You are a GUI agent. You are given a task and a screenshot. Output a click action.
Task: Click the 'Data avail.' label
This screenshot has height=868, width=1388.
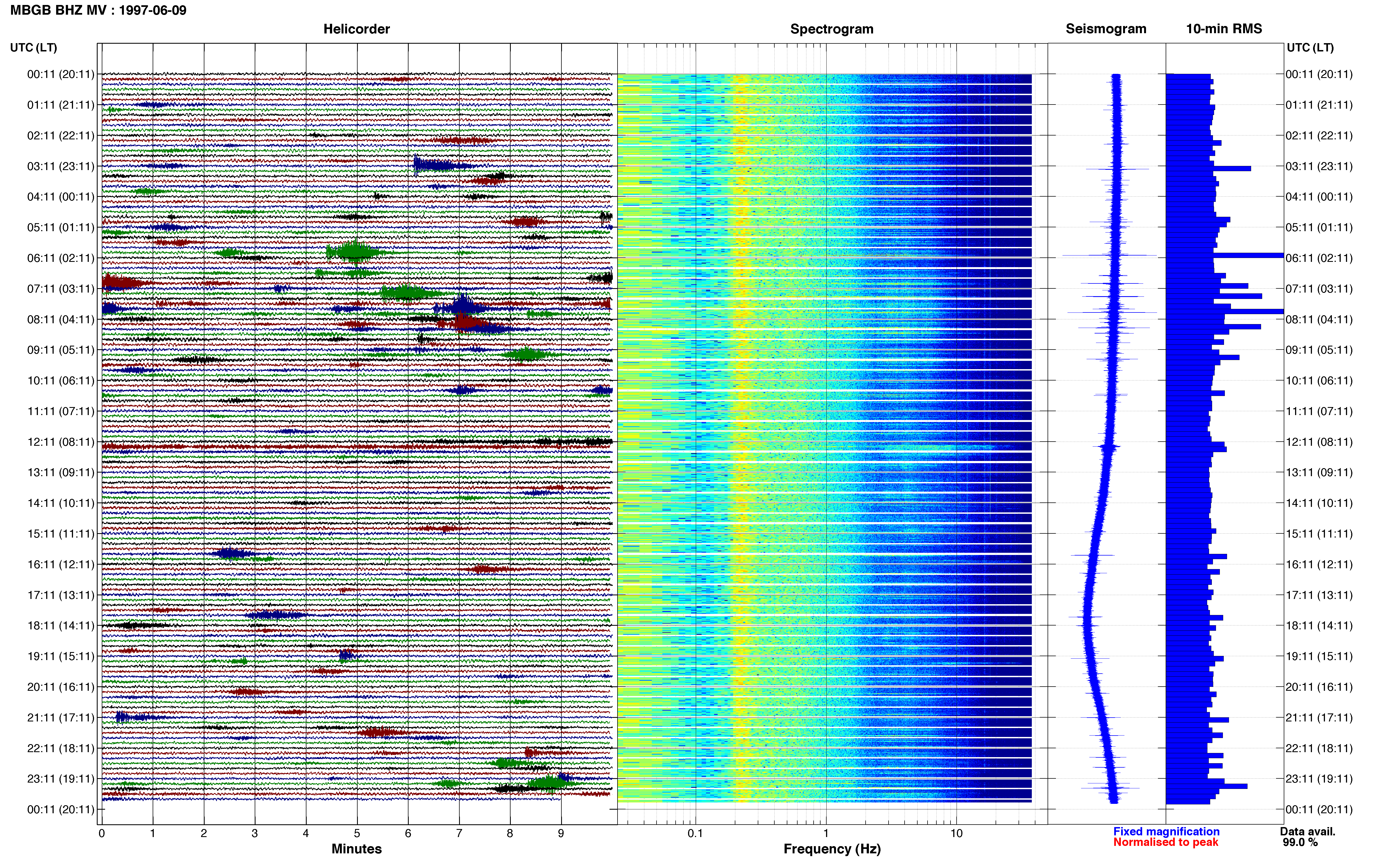coord(1308,831)
